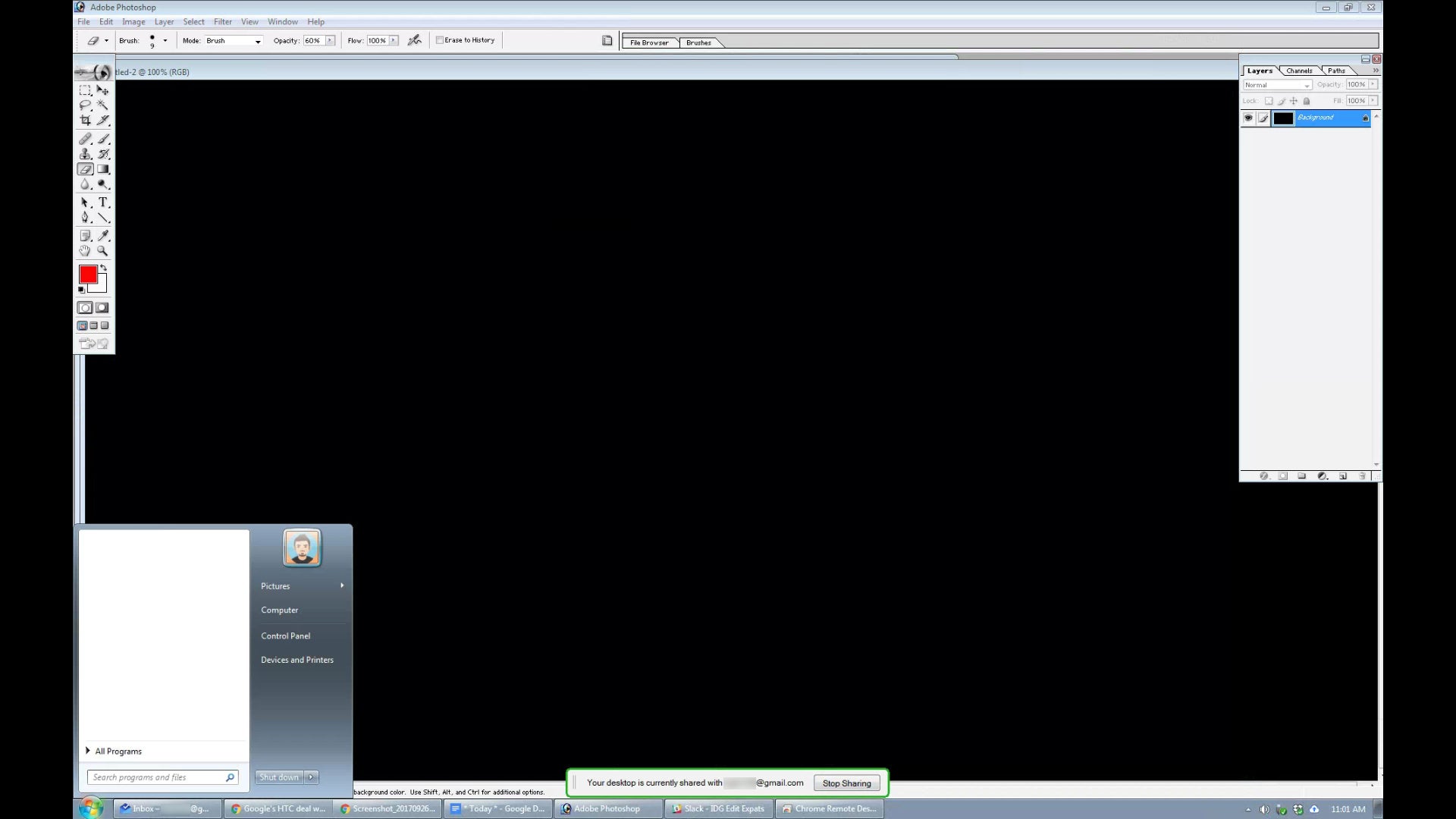Click All Programs expander in Start menu
The height and width of the screenshot is (819, 1456).
click(x=113, y=750)
